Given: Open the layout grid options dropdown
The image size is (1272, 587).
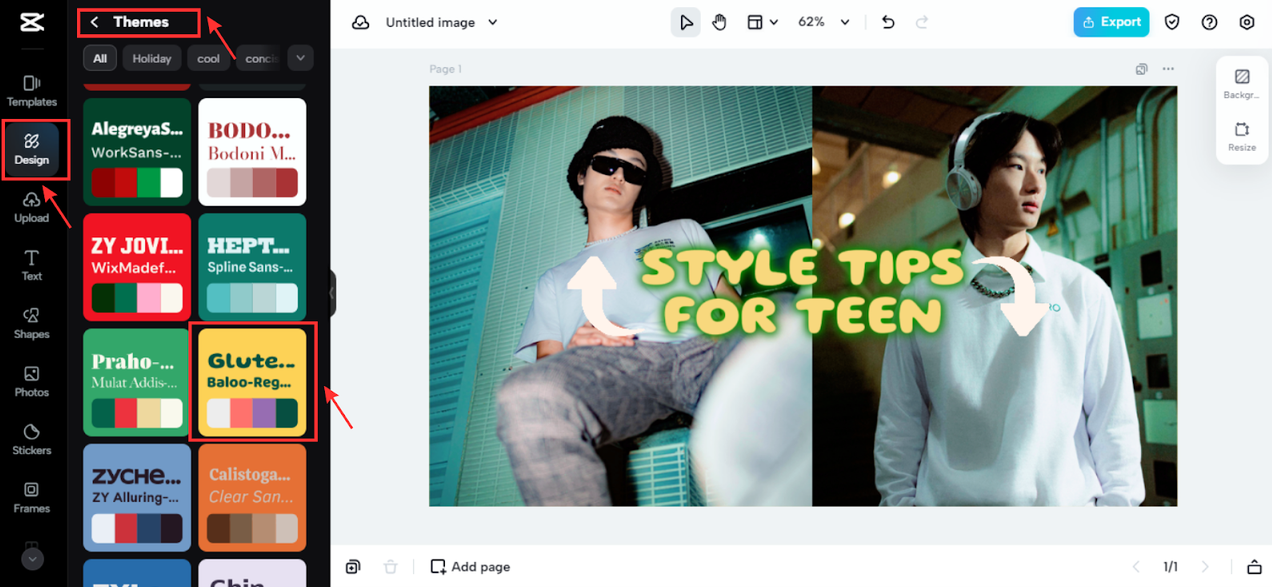Looking at the screenshot, I should click(763, 22).
